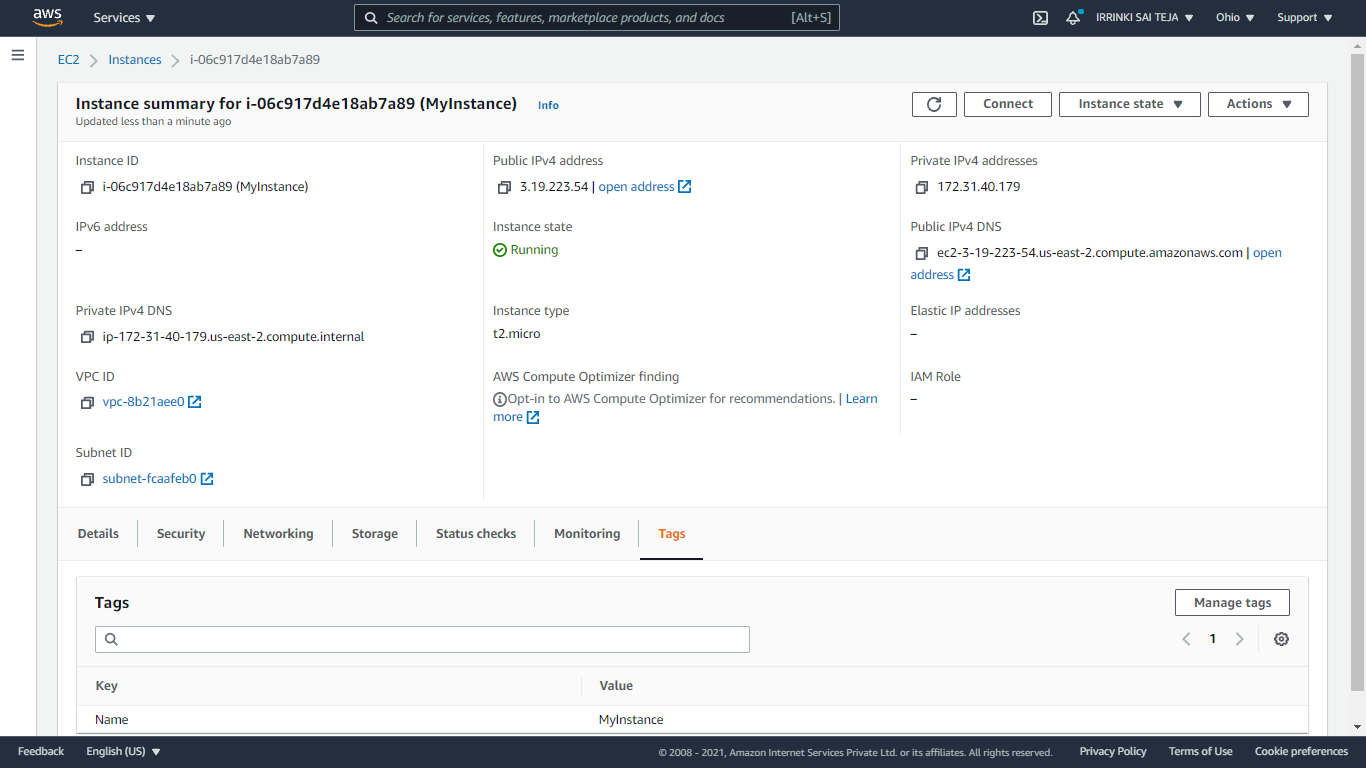
Task: Click external link icon beside Public IPv4 open address
Action: pyautogui.click(x=685, y=187)
